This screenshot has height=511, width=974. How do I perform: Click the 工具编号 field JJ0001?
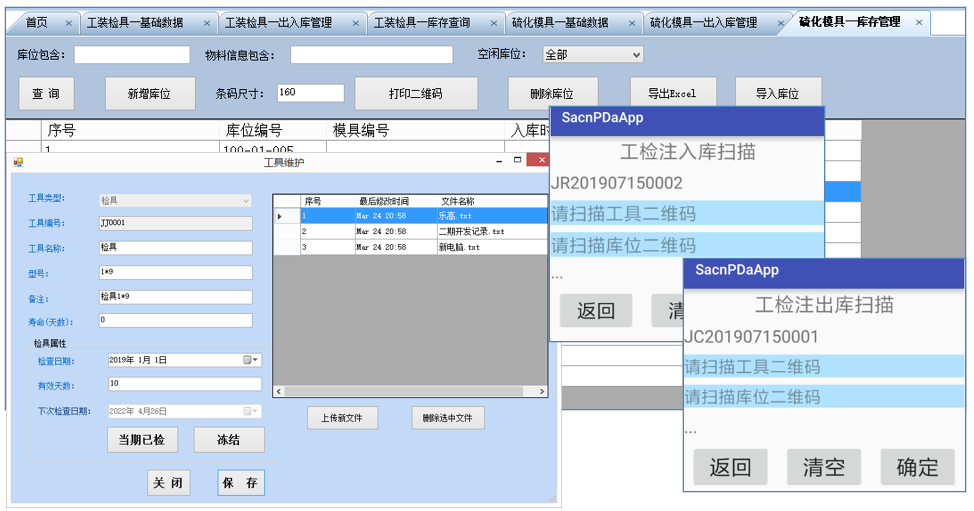click(175, 223)
